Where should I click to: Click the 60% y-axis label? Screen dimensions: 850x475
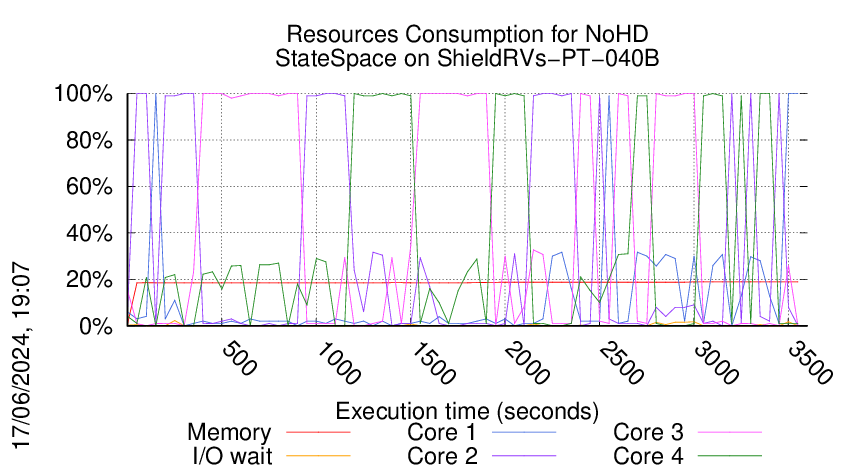coord(89,187)
